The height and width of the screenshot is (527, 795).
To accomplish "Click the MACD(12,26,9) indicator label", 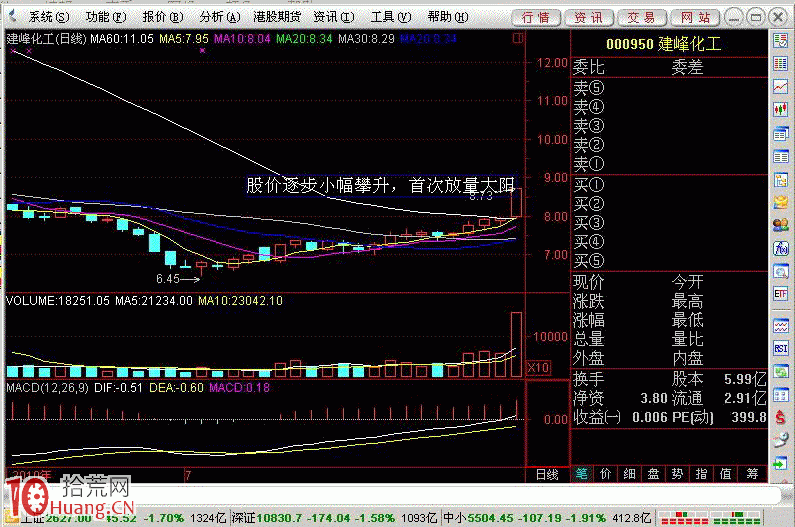I will click(x=47, y=388).
